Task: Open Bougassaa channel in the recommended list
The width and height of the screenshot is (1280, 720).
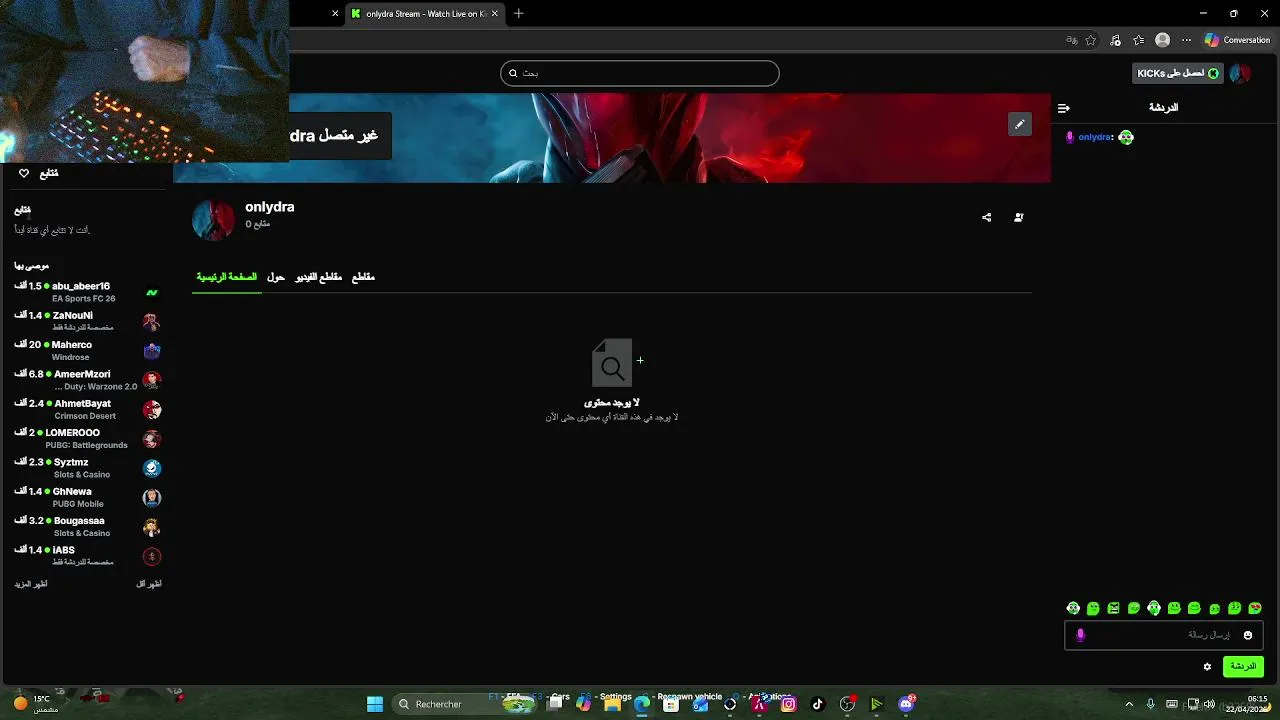Action: (x=88, y=526)
